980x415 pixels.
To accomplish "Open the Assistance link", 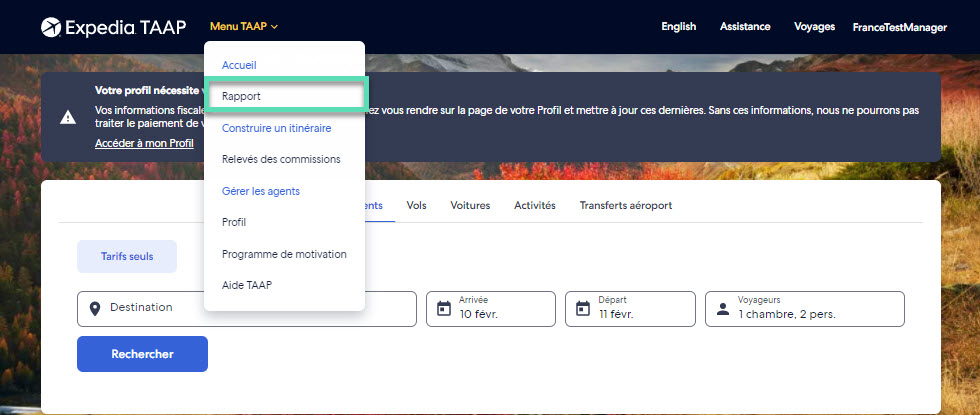I will point(745,26).
